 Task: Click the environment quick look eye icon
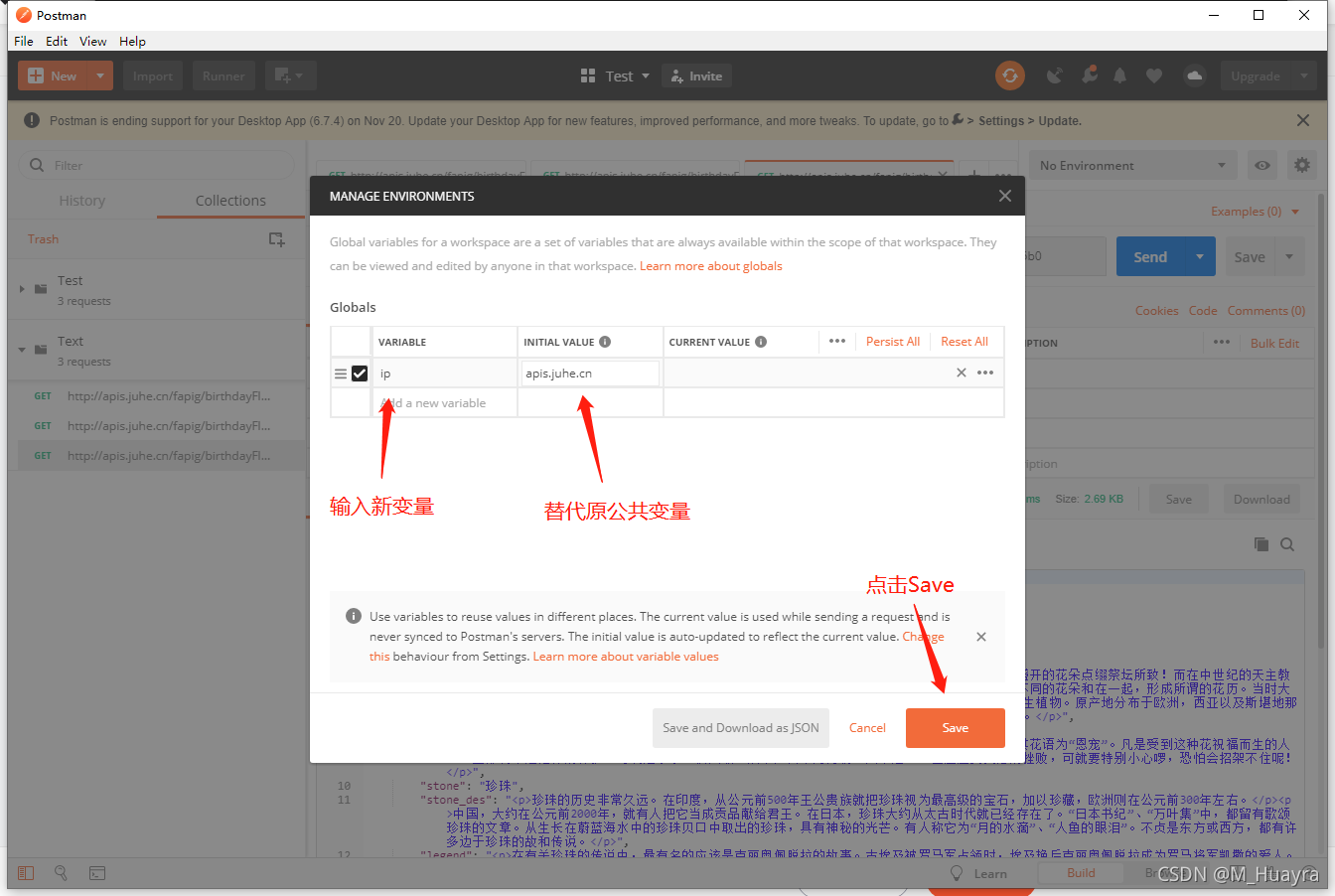1262,166
